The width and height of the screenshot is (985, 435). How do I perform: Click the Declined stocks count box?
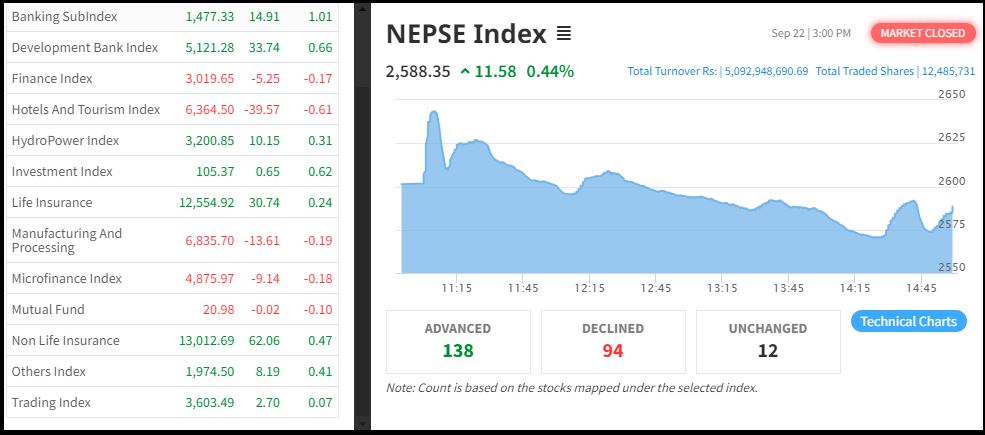613,341
